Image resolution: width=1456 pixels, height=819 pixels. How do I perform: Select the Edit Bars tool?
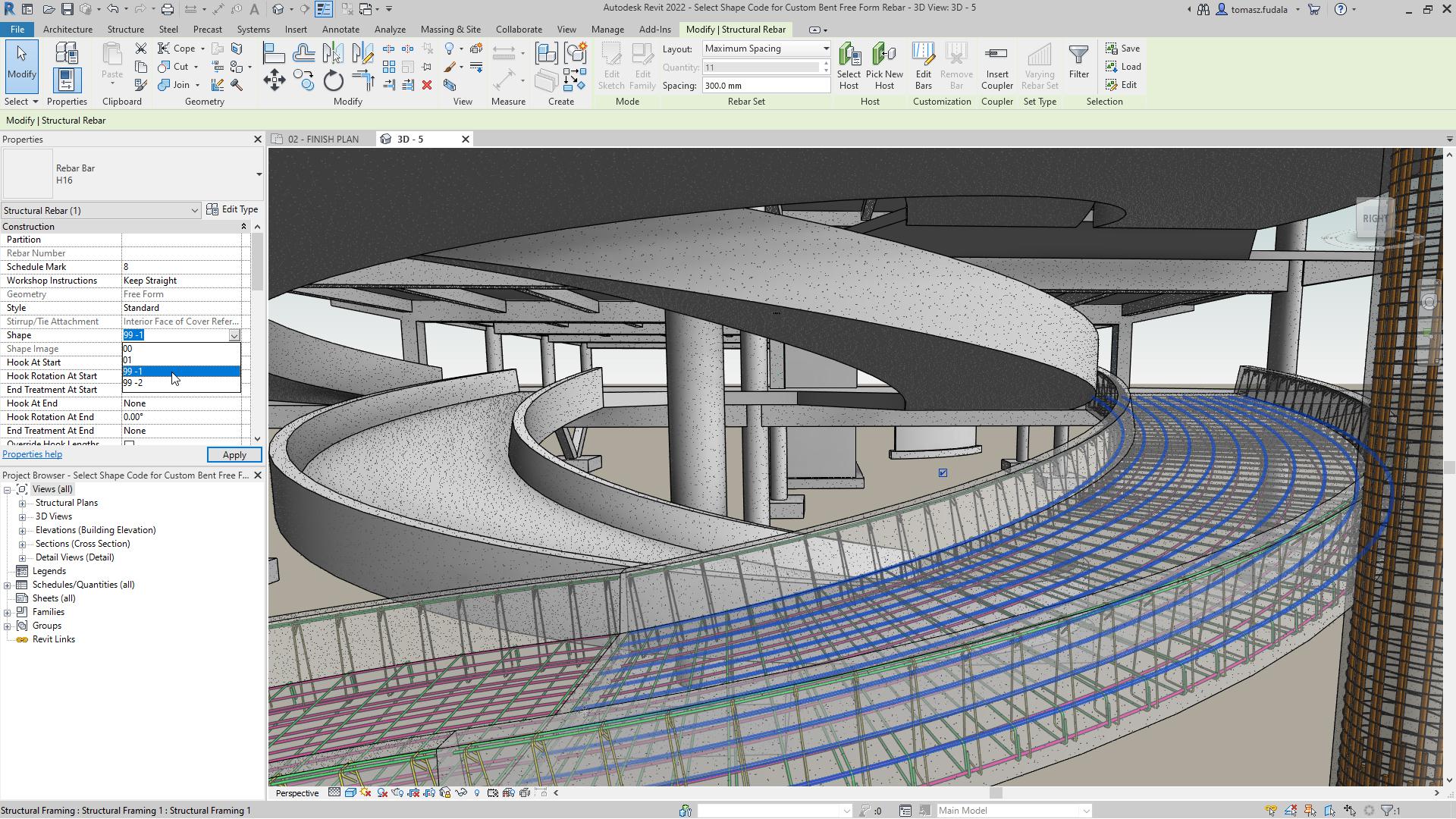point(923,65)
